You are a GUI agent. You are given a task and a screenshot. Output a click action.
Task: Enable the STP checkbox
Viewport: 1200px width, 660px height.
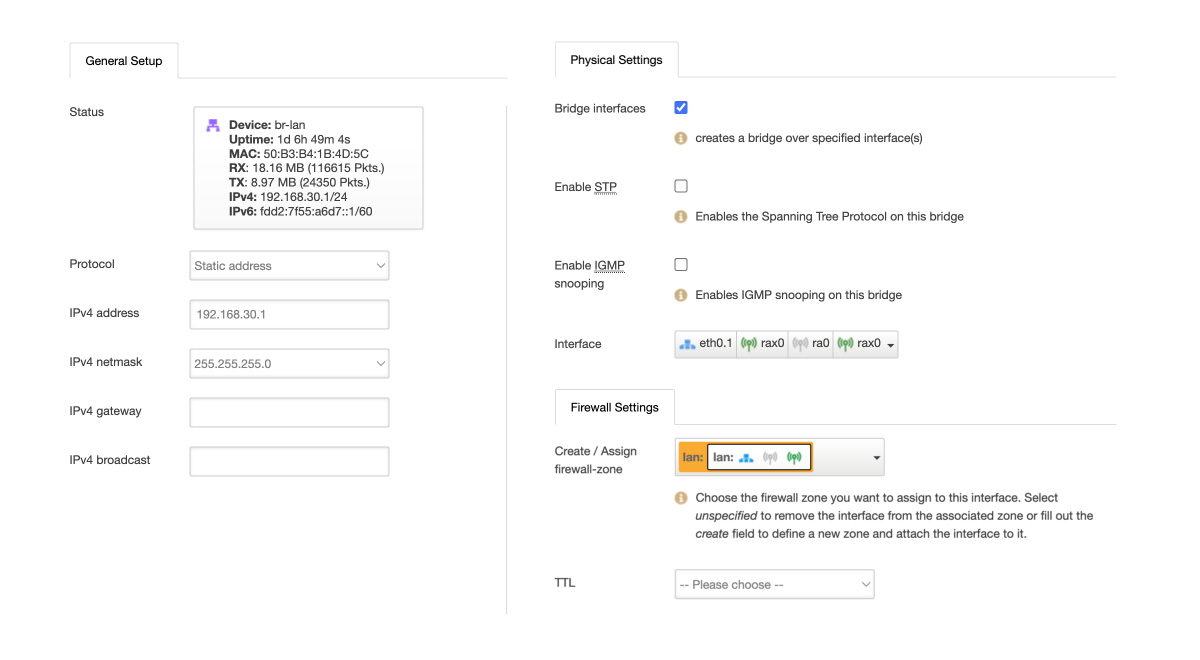click(x=681, y=186)
